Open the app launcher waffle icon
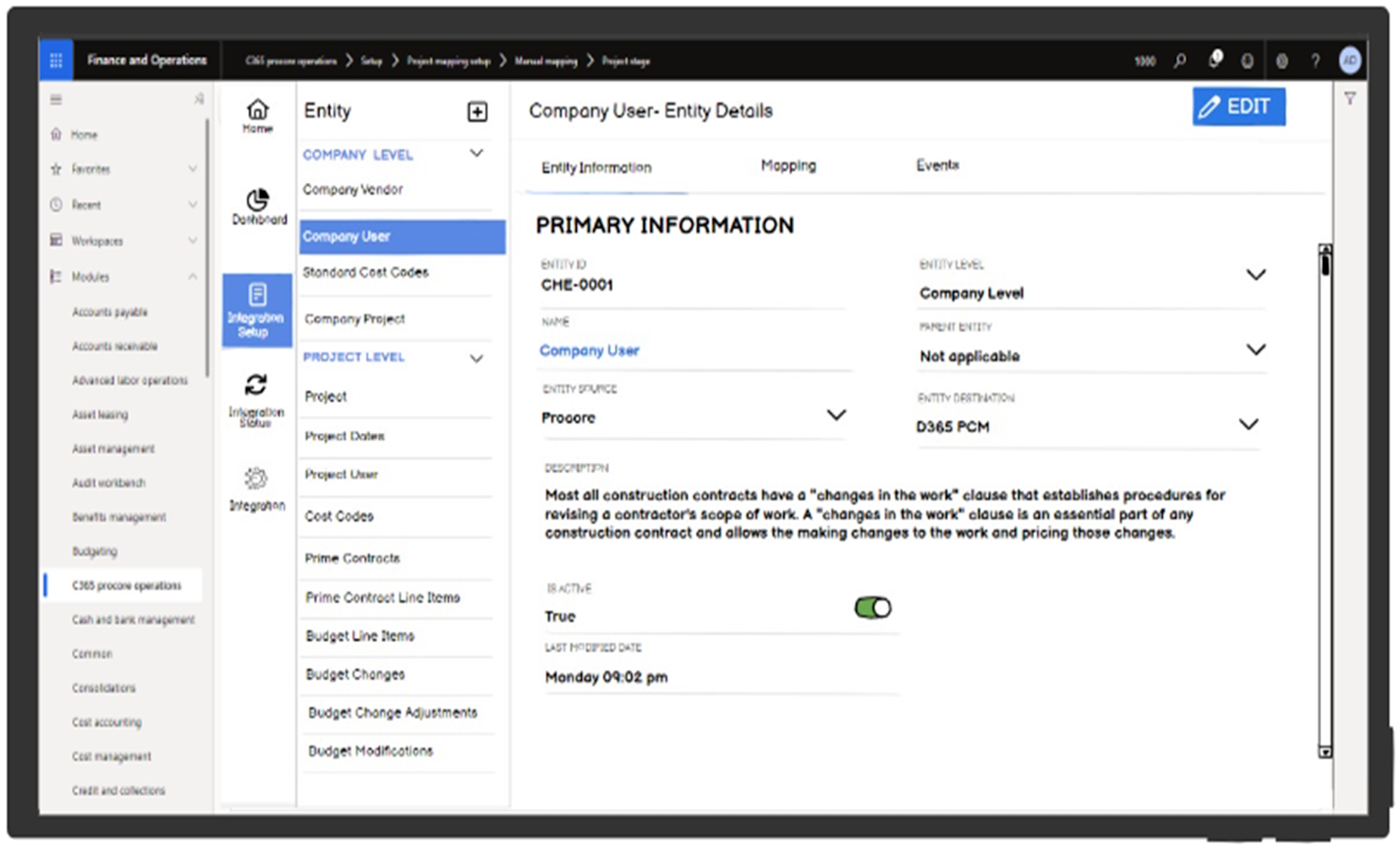This screenshot has width=1400, height=859. coord(56,60)
